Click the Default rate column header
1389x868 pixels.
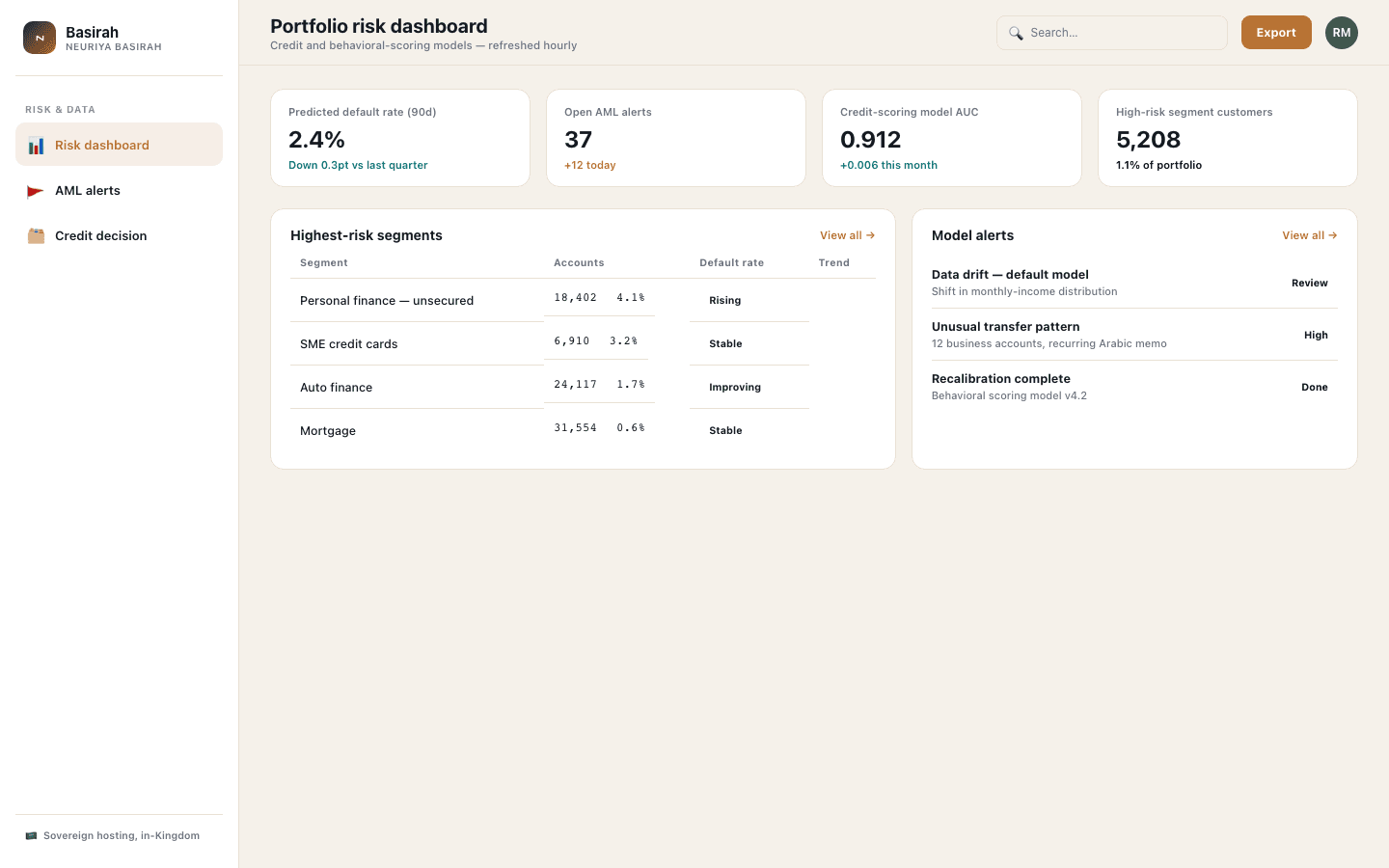tap(731, 262)
